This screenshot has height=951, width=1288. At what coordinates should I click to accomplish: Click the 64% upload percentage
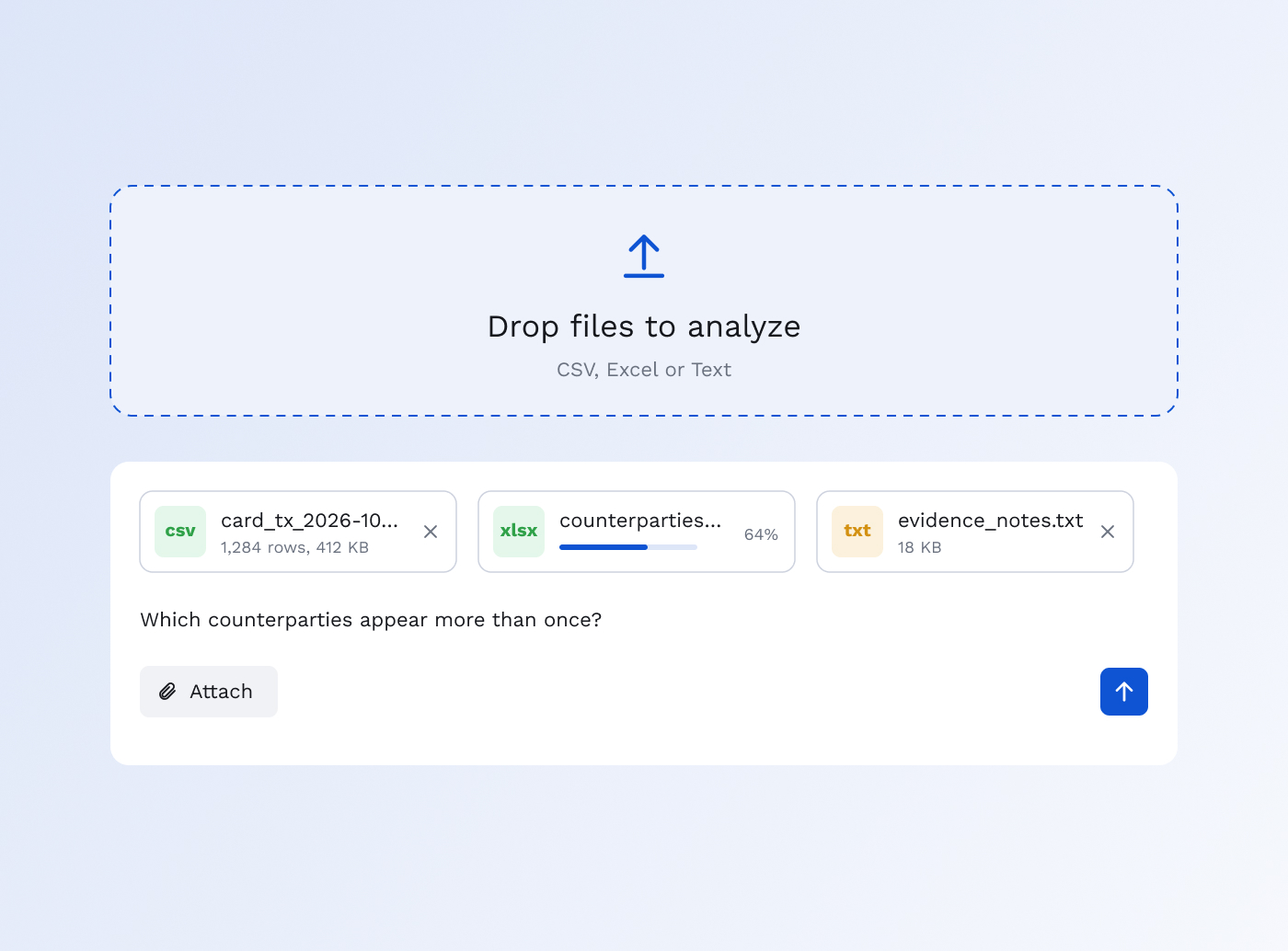pyautogui.click(x=761, y=534)
